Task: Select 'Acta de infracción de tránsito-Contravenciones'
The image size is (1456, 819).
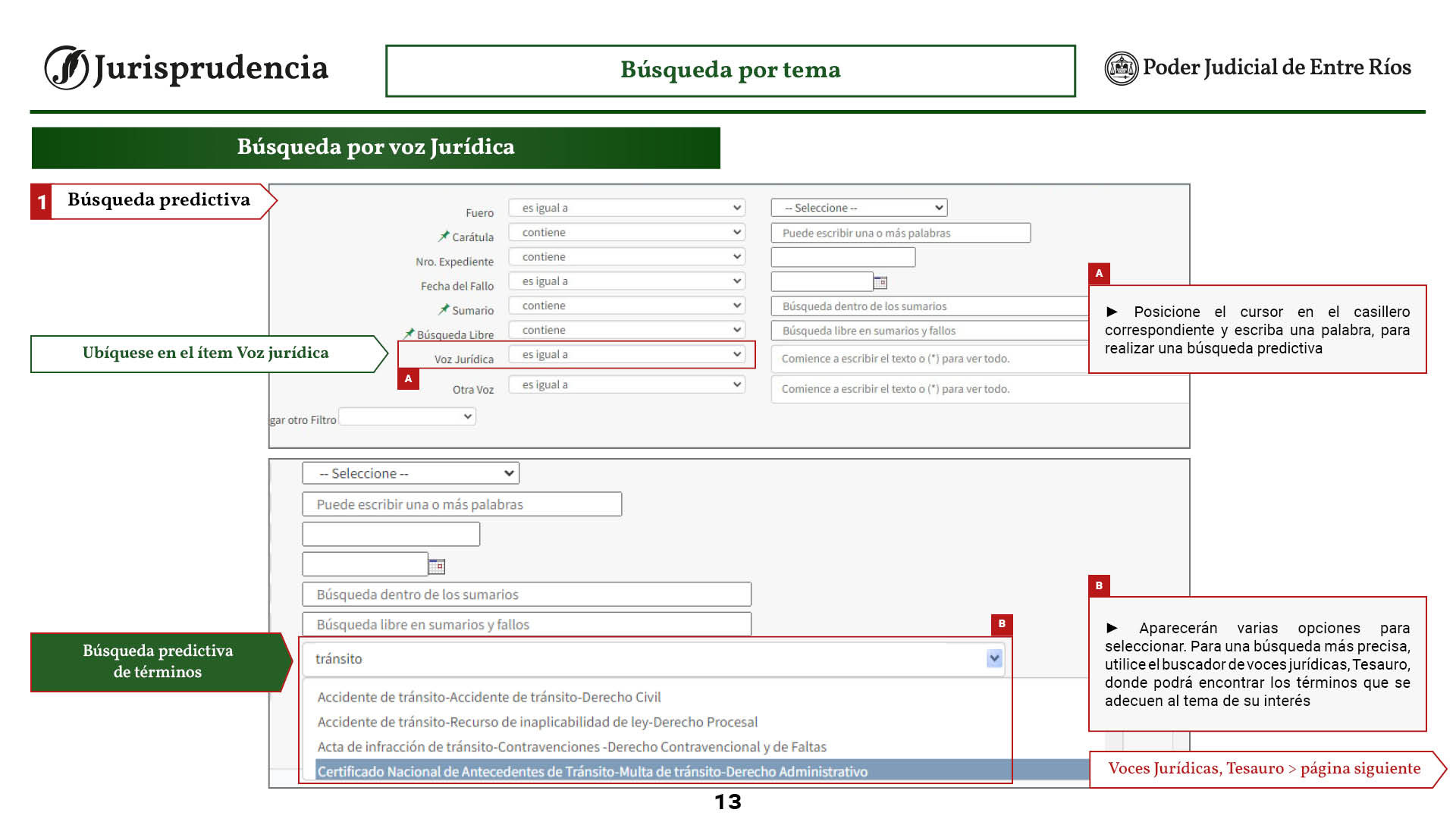Action: click(x=572, y=747)
